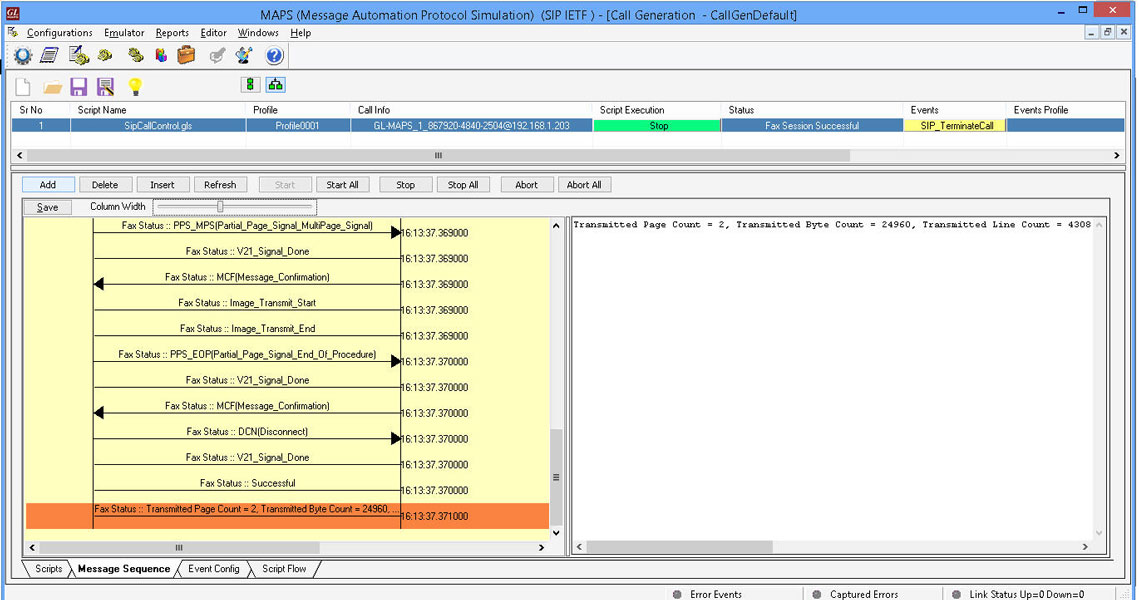This screenshot has width=1139, height=600.
Task: Click the Error Events status indicator dot
Action: (677, 594)
